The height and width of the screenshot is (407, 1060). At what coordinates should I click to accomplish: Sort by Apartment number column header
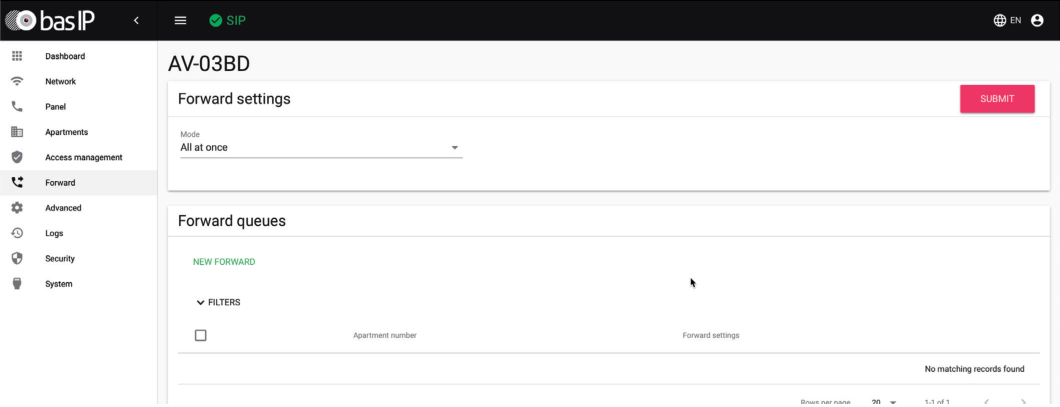click(x=384, y=335)
